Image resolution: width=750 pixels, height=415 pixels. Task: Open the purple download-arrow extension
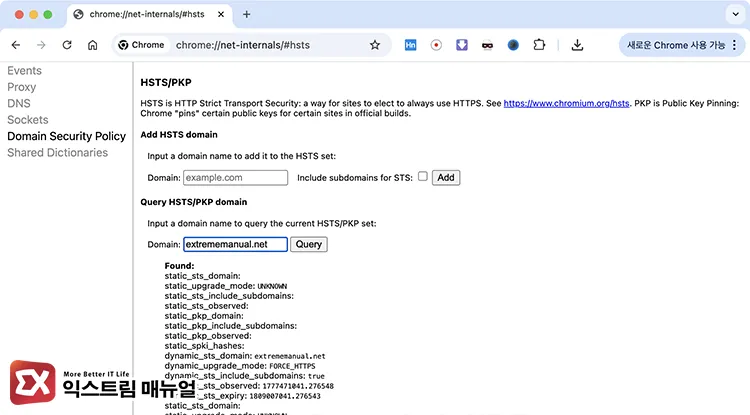(462, 45)
